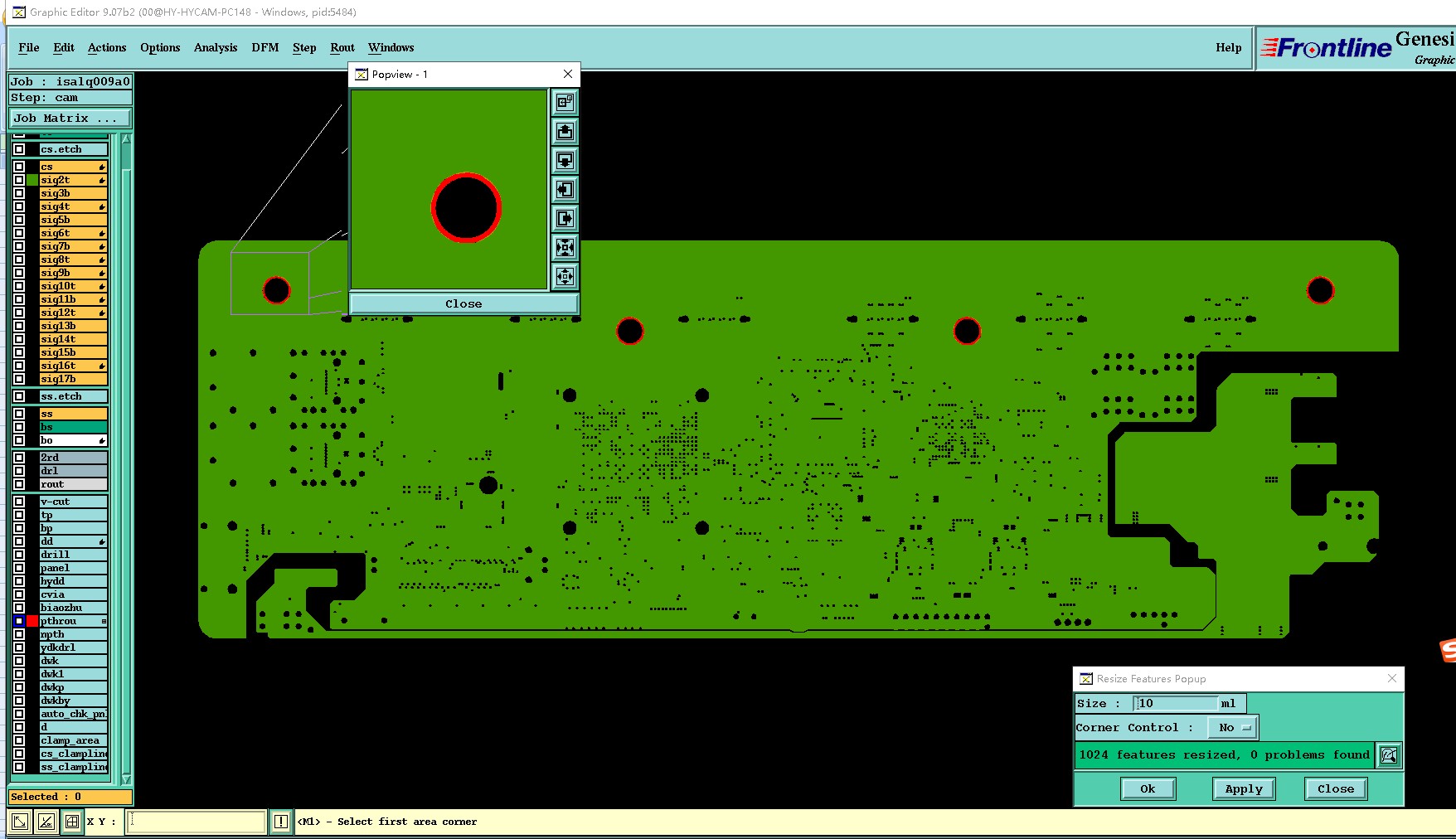Image resolution: width=1456 pixels, height=839 pixels.
Task: Select the layer name bs
Action: [74, 427]
